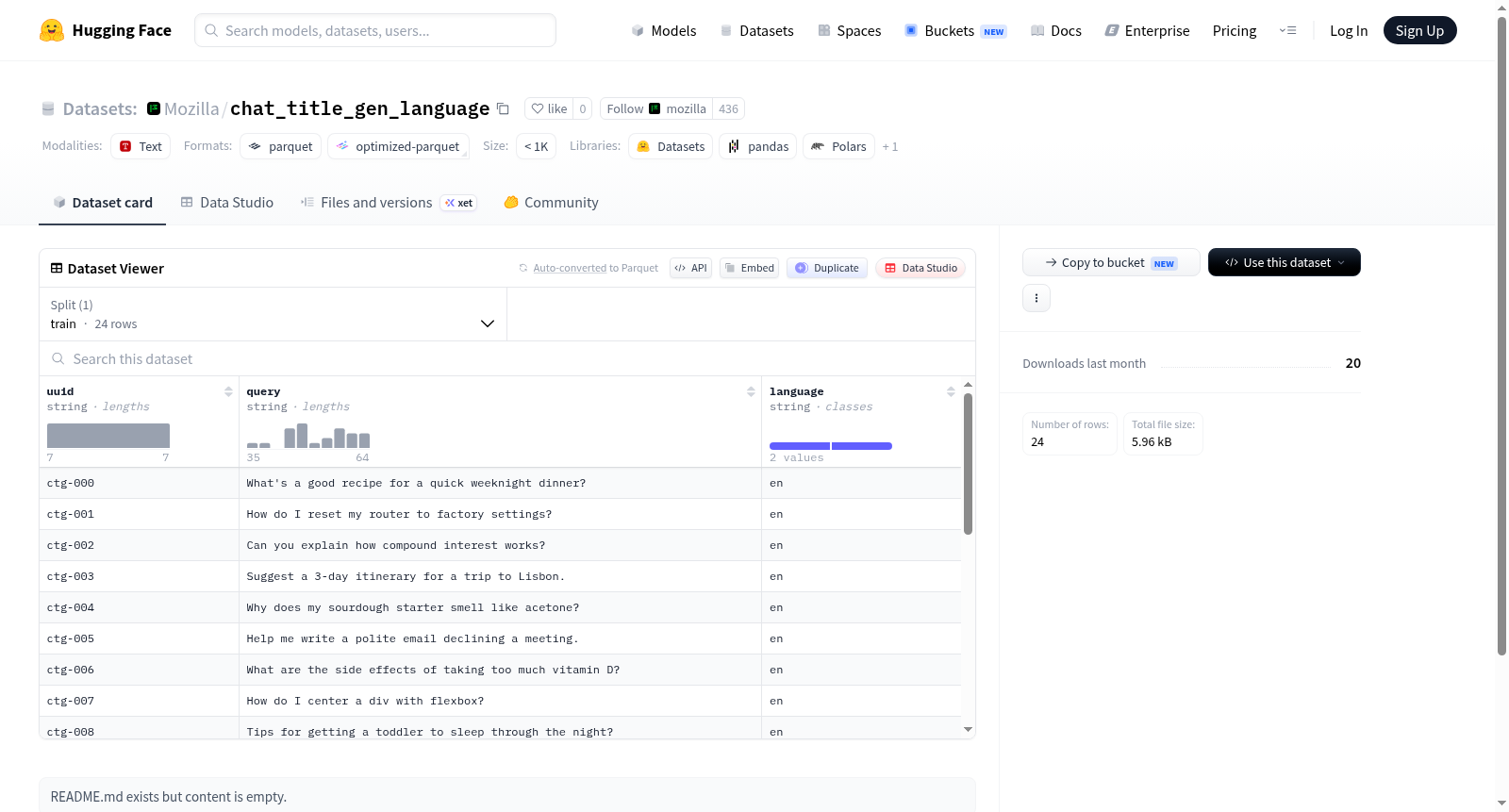1509x812 pixels.
Task: Expand Use this dataset dropdown
Action: 1285,262
